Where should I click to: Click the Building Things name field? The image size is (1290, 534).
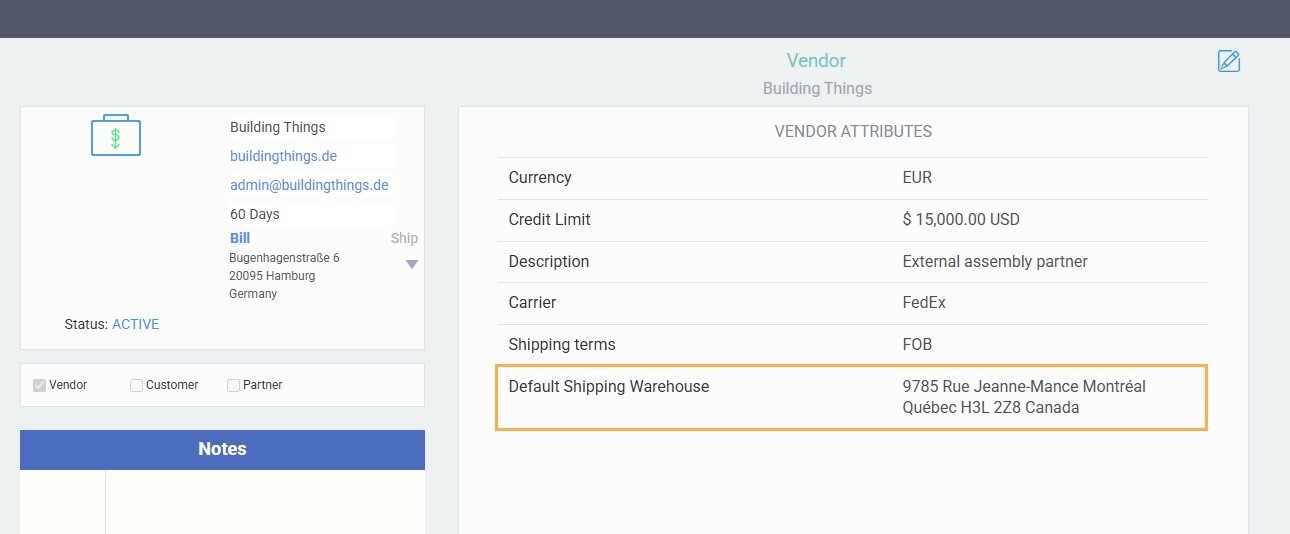tap(278, 127)
